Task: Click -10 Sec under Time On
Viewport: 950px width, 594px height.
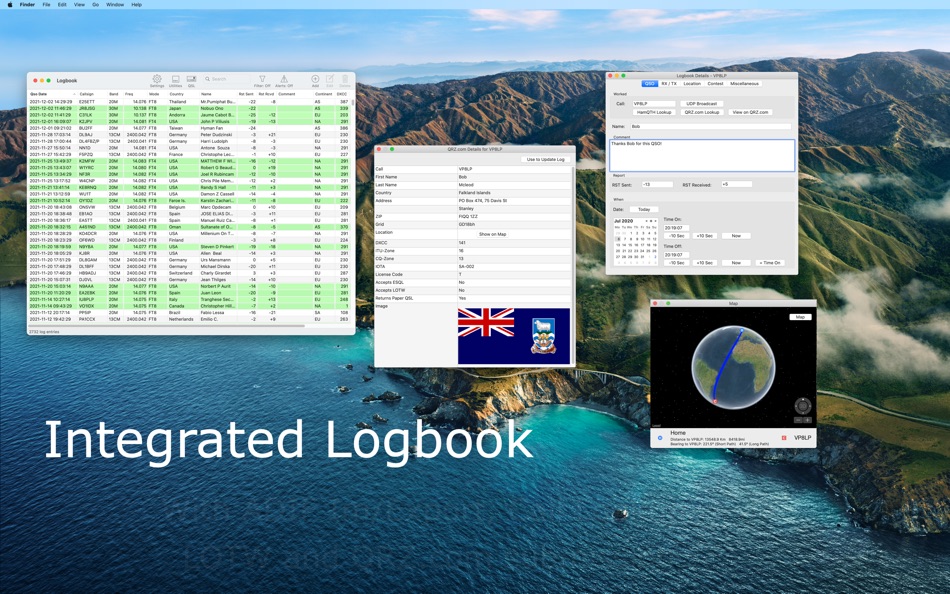Action: pos(677,236)
